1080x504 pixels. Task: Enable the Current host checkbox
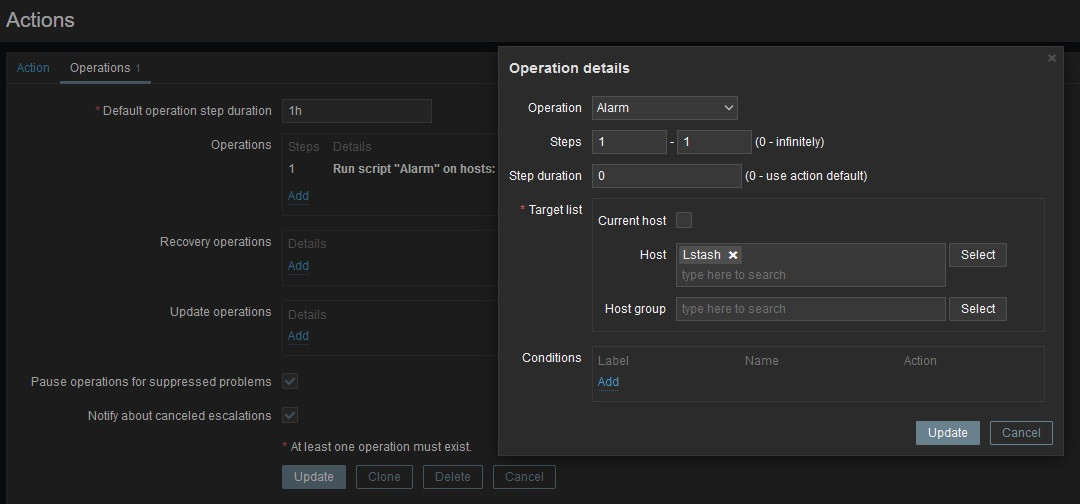(684, 220)
